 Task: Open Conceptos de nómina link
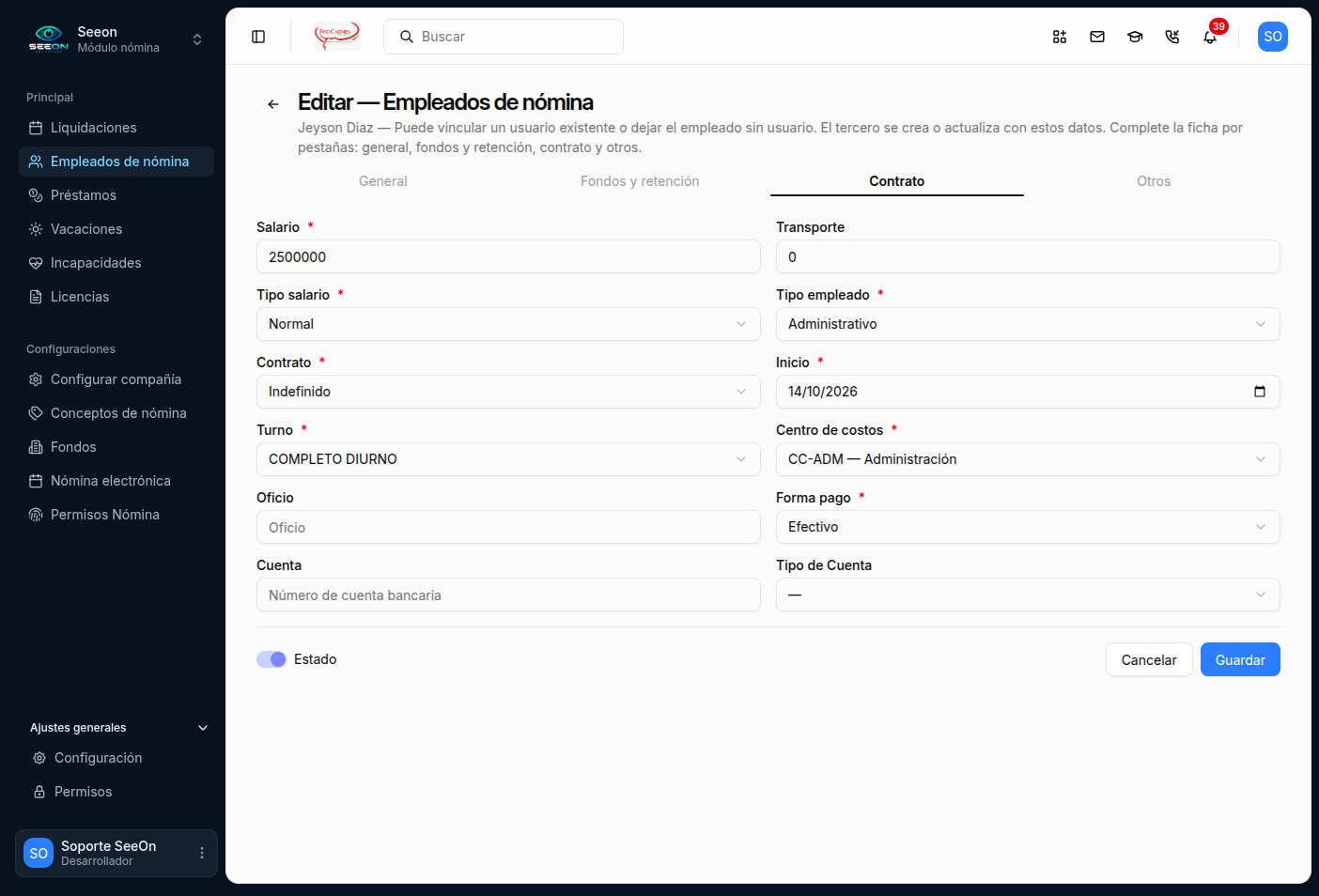click(x=116, y=413)
